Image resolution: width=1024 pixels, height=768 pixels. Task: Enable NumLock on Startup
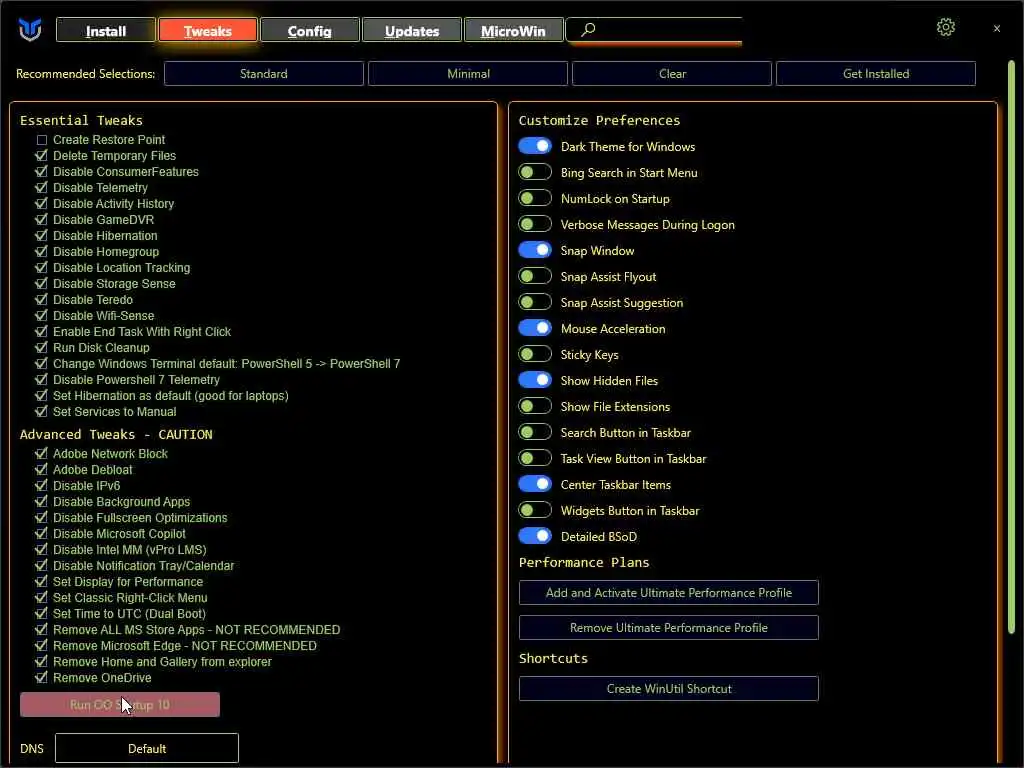coord(535,199)
